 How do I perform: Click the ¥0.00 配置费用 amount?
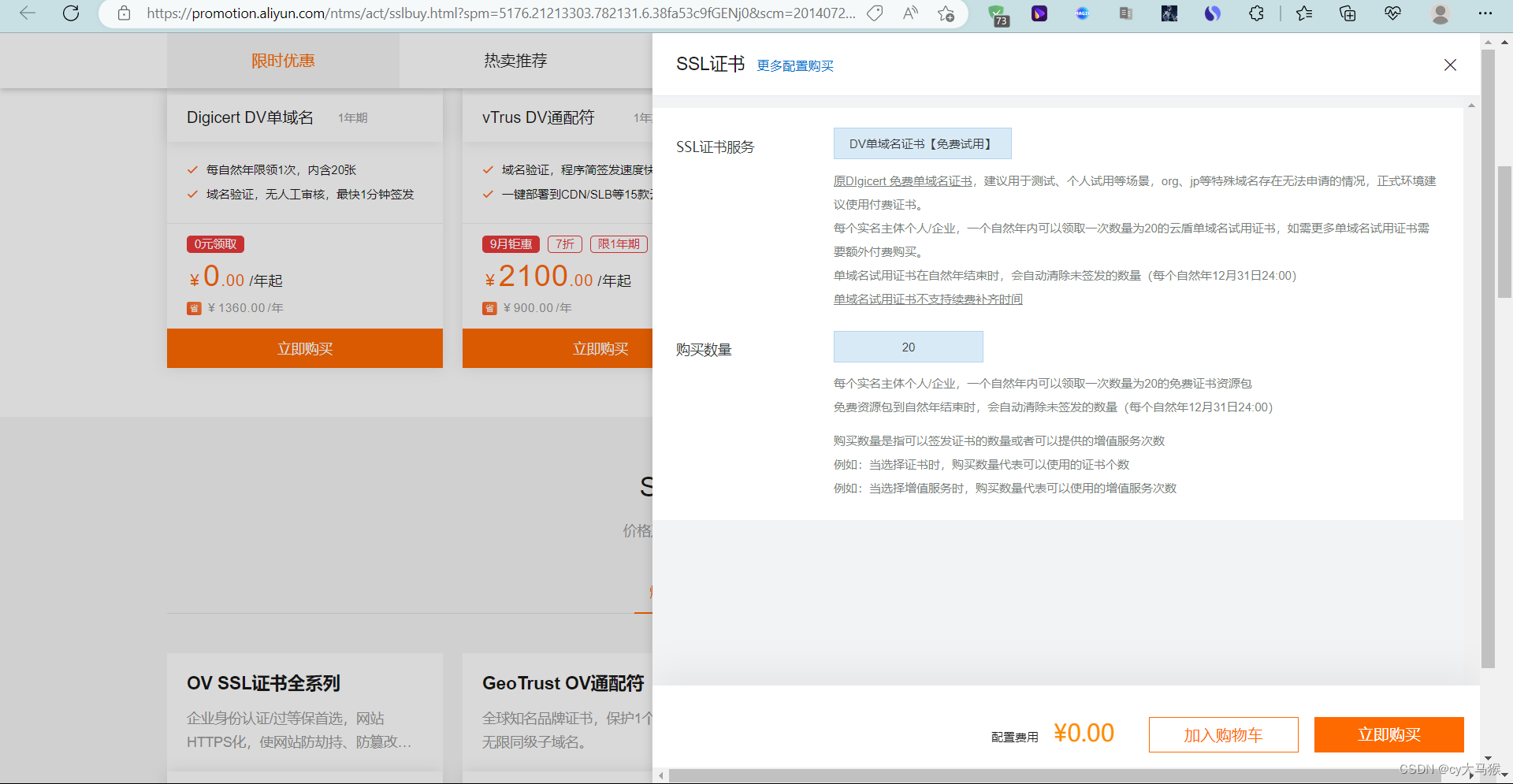(x=1084, y=733)
